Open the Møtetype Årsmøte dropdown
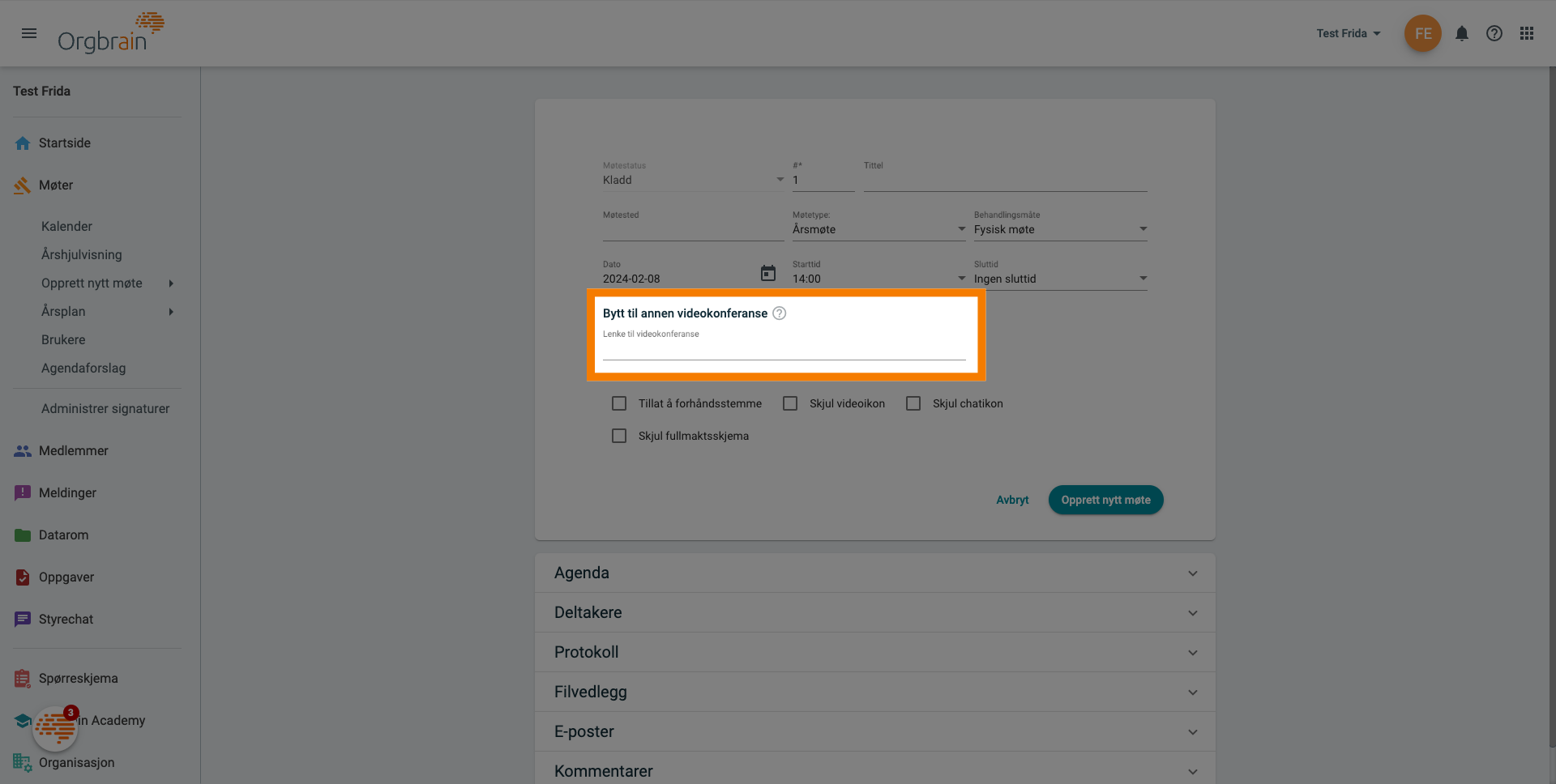This screenshot has height=784, width=1556. pos(878,229)
